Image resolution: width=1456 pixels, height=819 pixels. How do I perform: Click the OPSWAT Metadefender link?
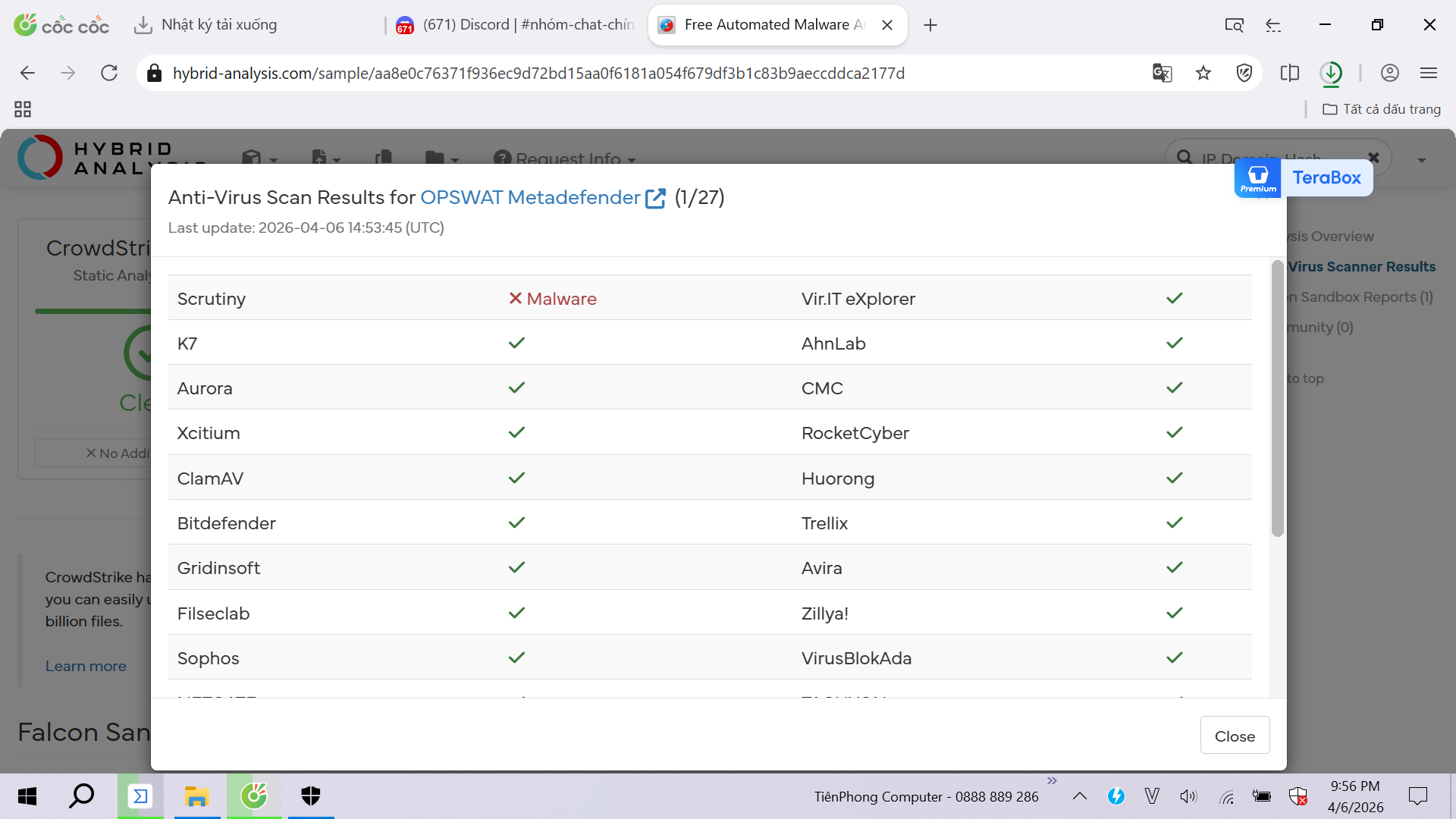(x=530, y=198)
